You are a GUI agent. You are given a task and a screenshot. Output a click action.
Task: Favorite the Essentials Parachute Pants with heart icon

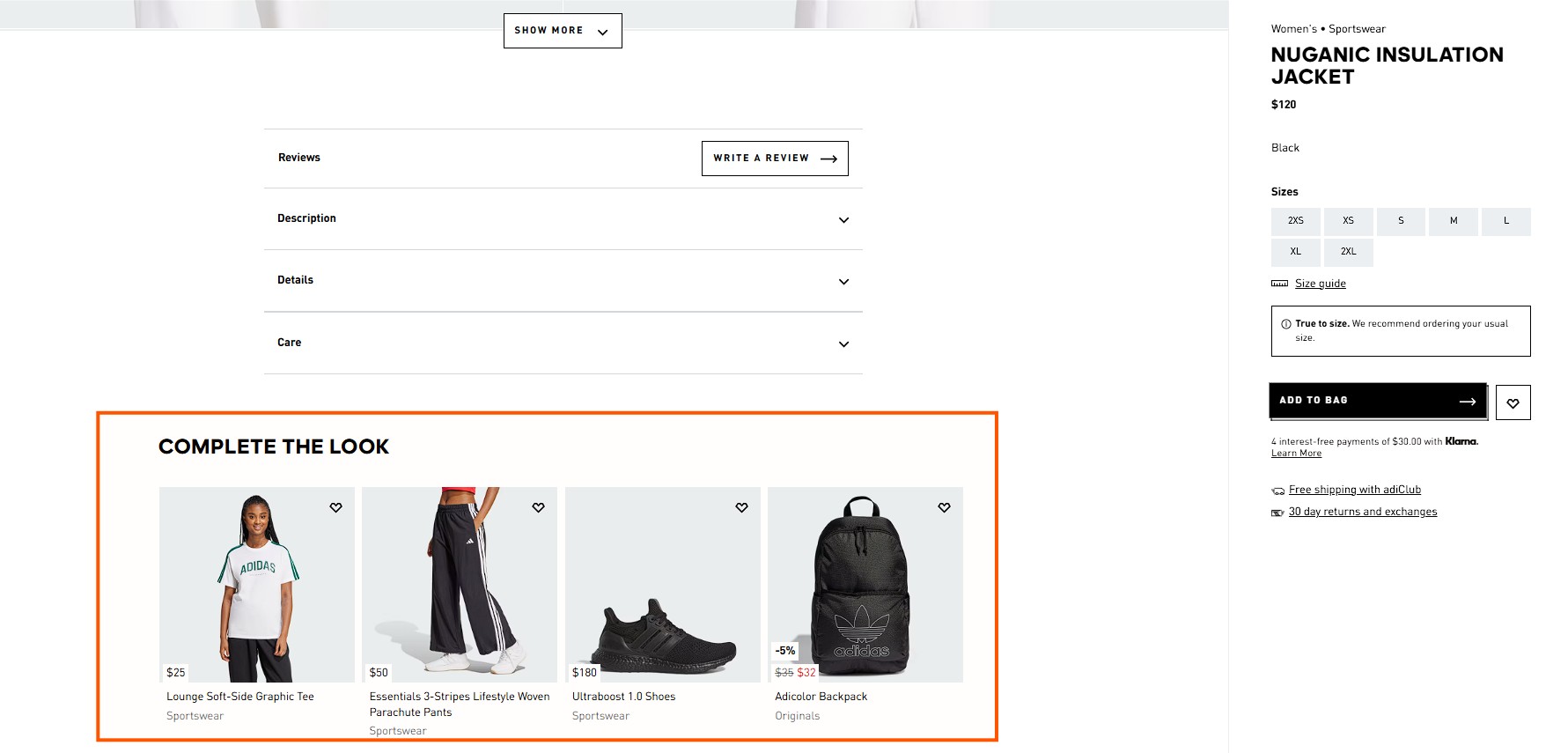[538, 507]
